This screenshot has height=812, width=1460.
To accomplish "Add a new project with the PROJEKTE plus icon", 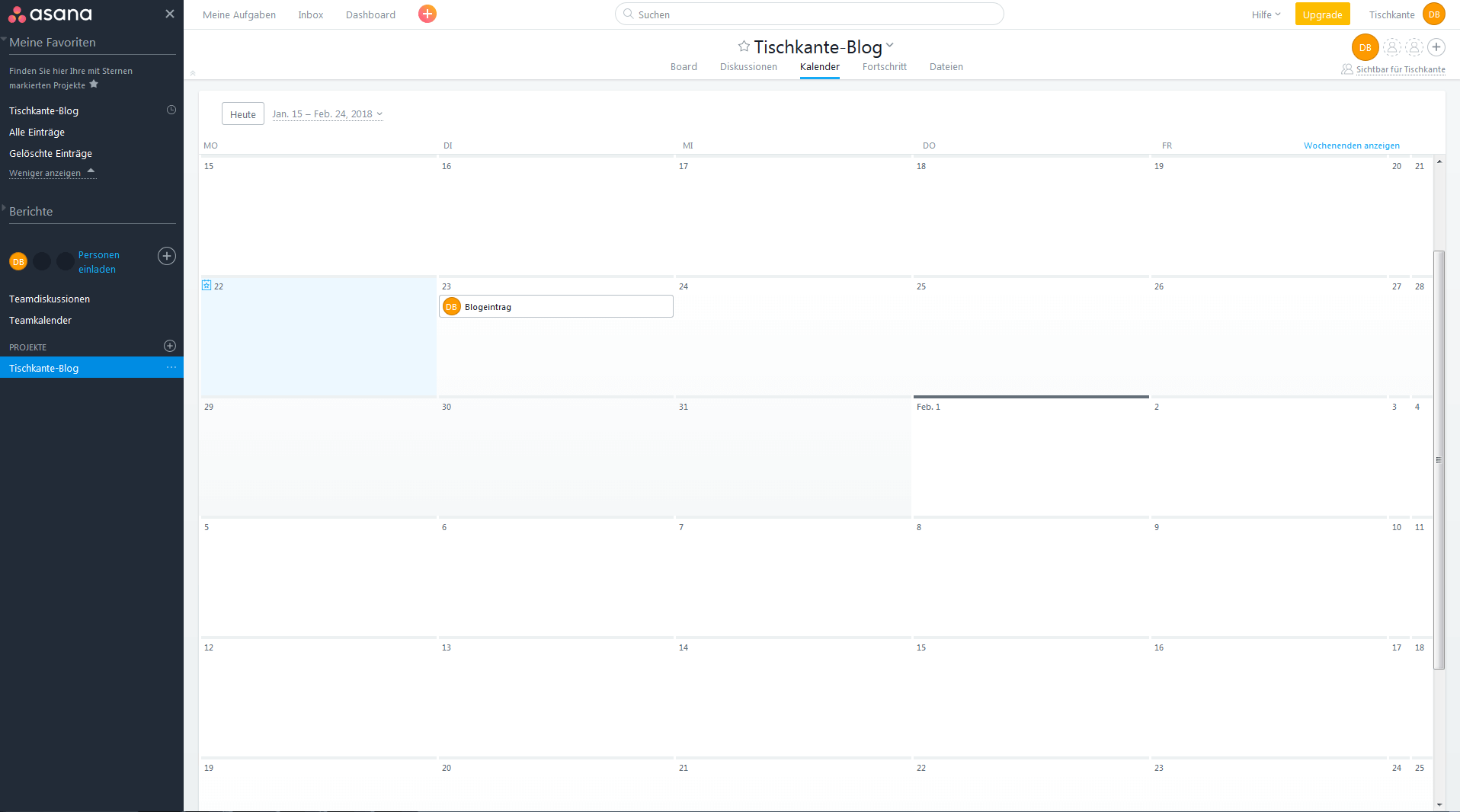I will tap(170, 346).
